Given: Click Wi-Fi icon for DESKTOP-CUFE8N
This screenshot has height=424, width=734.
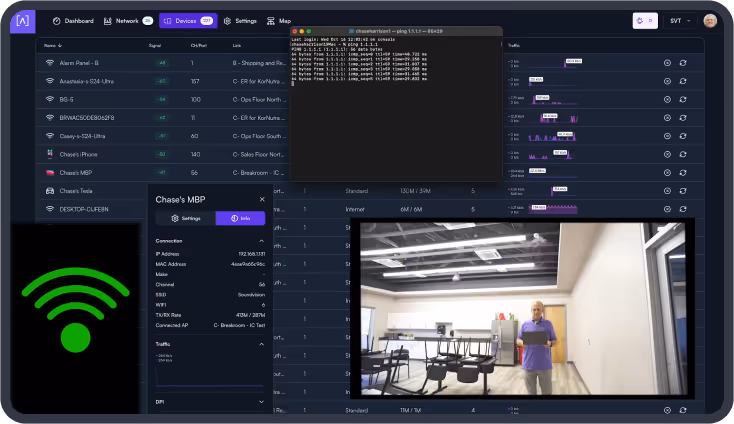Looking at the screenshot, I should [50, 209].
